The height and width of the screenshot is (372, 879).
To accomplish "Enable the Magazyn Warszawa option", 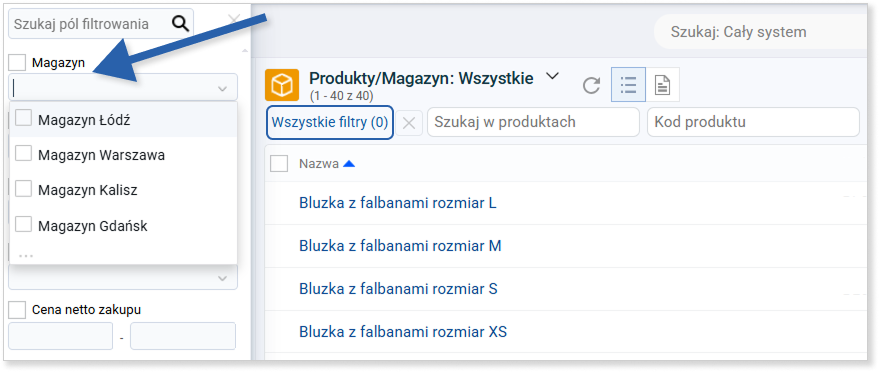I will click(x=23, y=154).
